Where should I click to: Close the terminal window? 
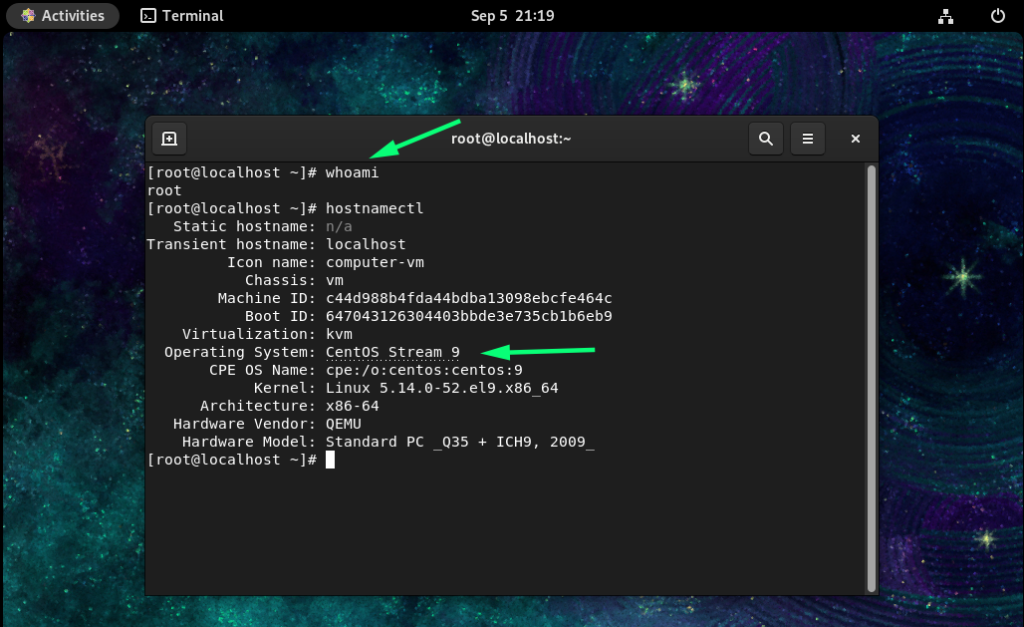coord(856,138)
